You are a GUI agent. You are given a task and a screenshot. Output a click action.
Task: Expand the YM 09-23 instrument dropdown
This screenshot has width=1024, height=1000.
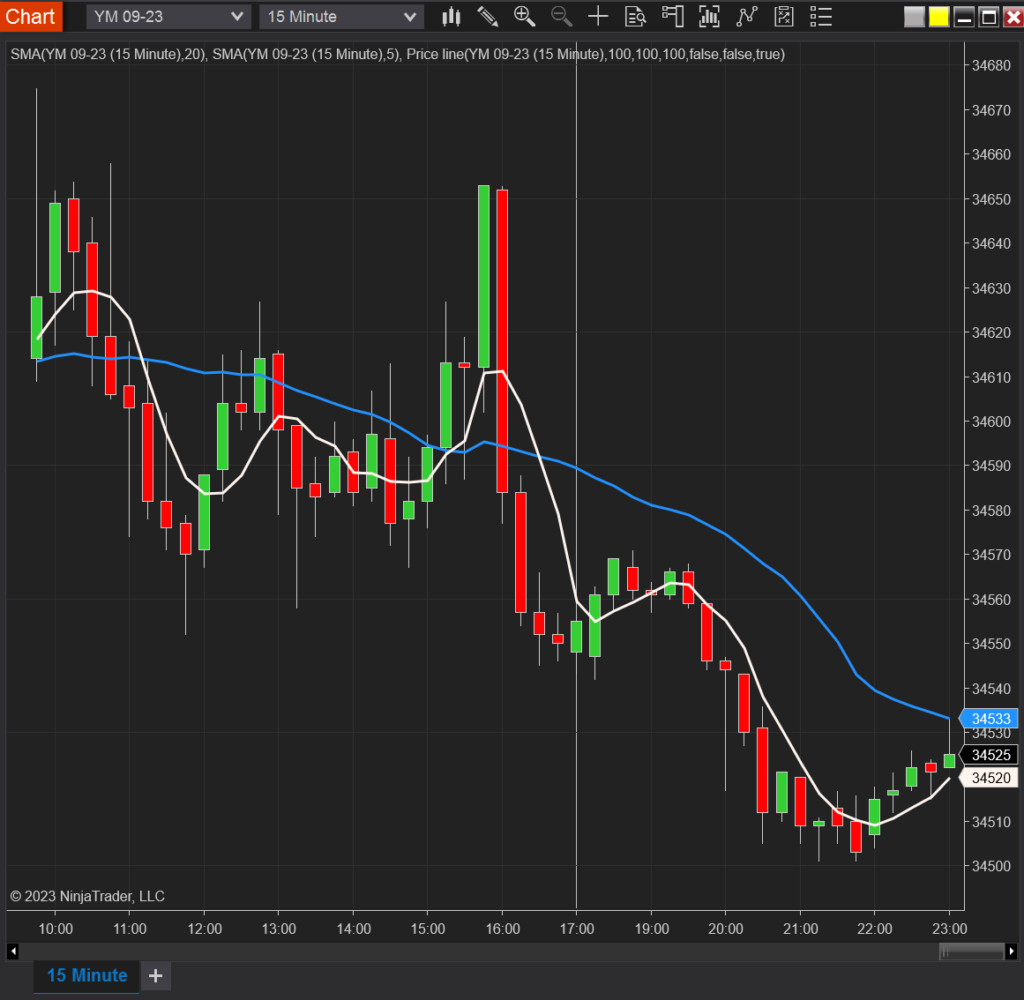click(x=168, y=16)
